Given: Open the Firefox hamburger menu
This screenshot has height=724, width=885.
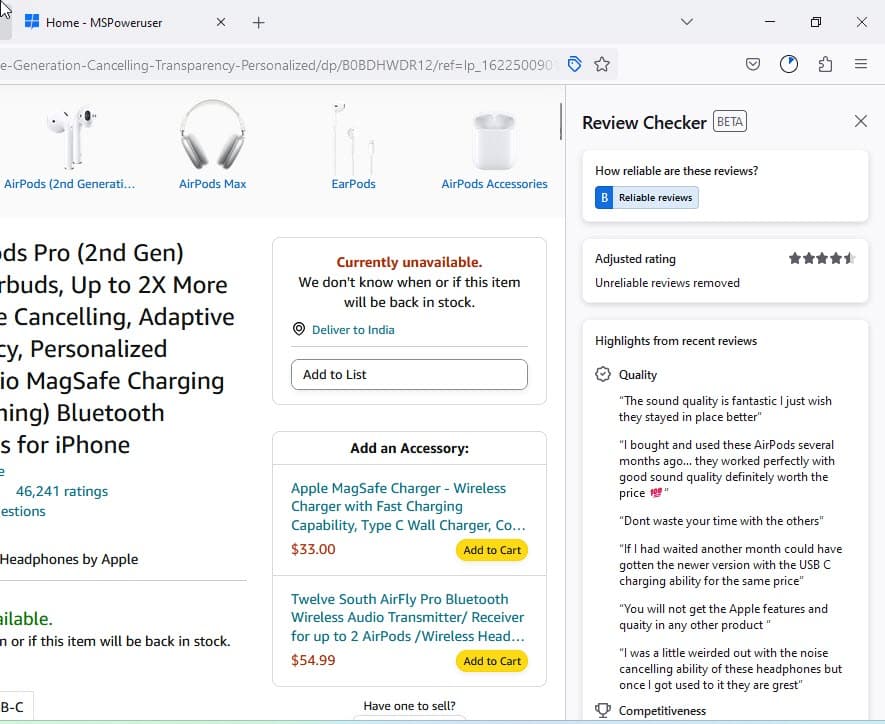Looking at the screenshot, I should pos(860,64).
